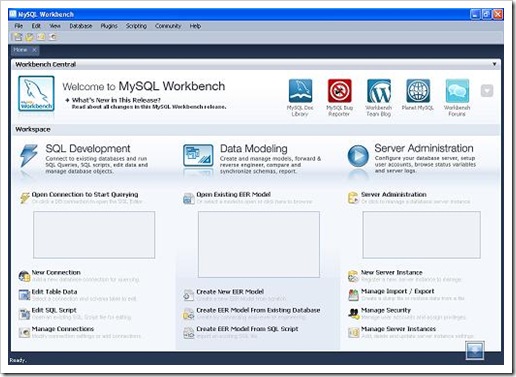Click the fourth icon in the toolbar
Viewport: 516px width, 377px height.
click(53, 37)
